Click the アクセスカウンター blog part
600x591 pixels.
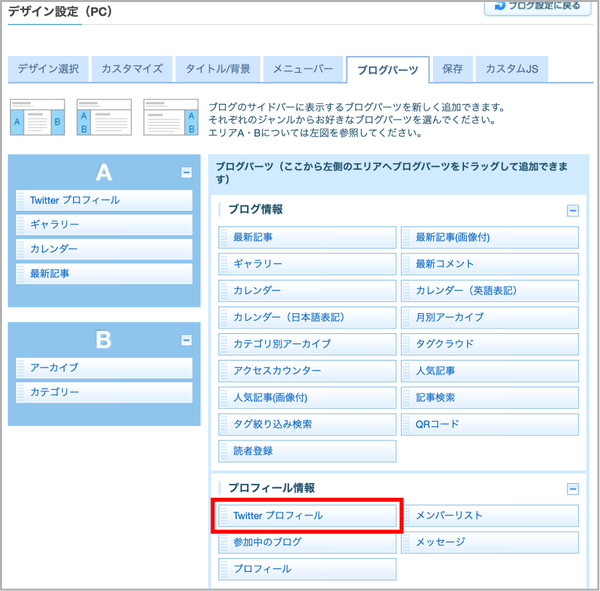(x=307, y=371)
